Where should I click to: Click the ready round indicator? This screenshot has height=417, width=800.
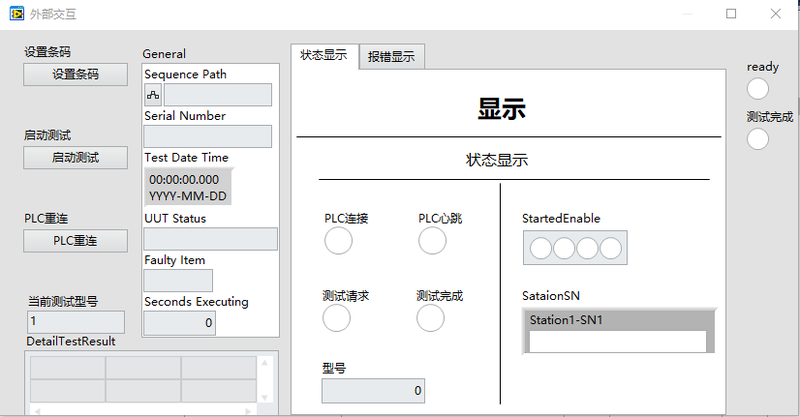tap(758, 89)
